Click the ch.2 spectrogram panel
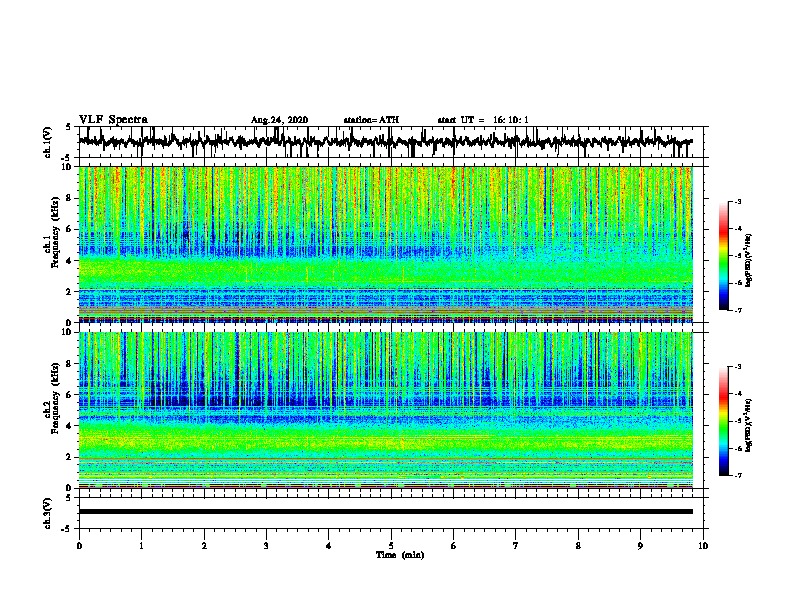 coord(385,410)
